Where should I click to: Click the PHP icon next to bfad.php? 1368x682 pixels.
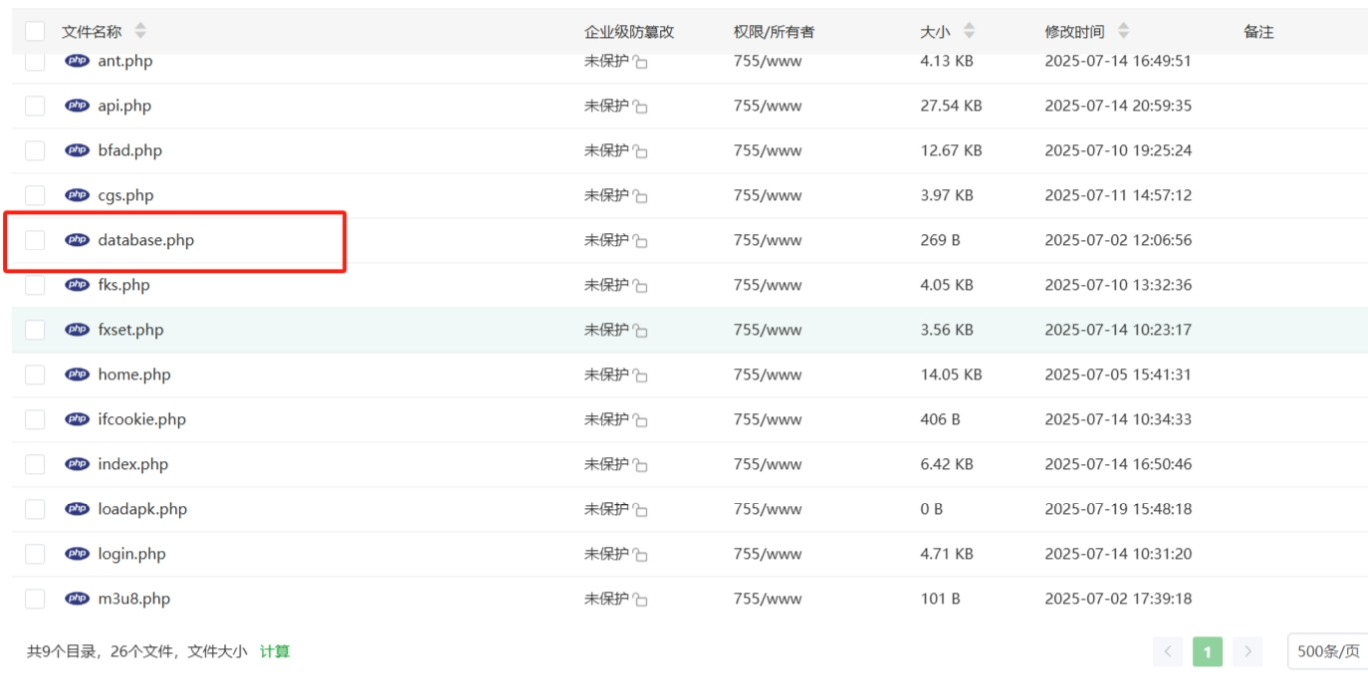pyautogui.click(x=77, y=150)
